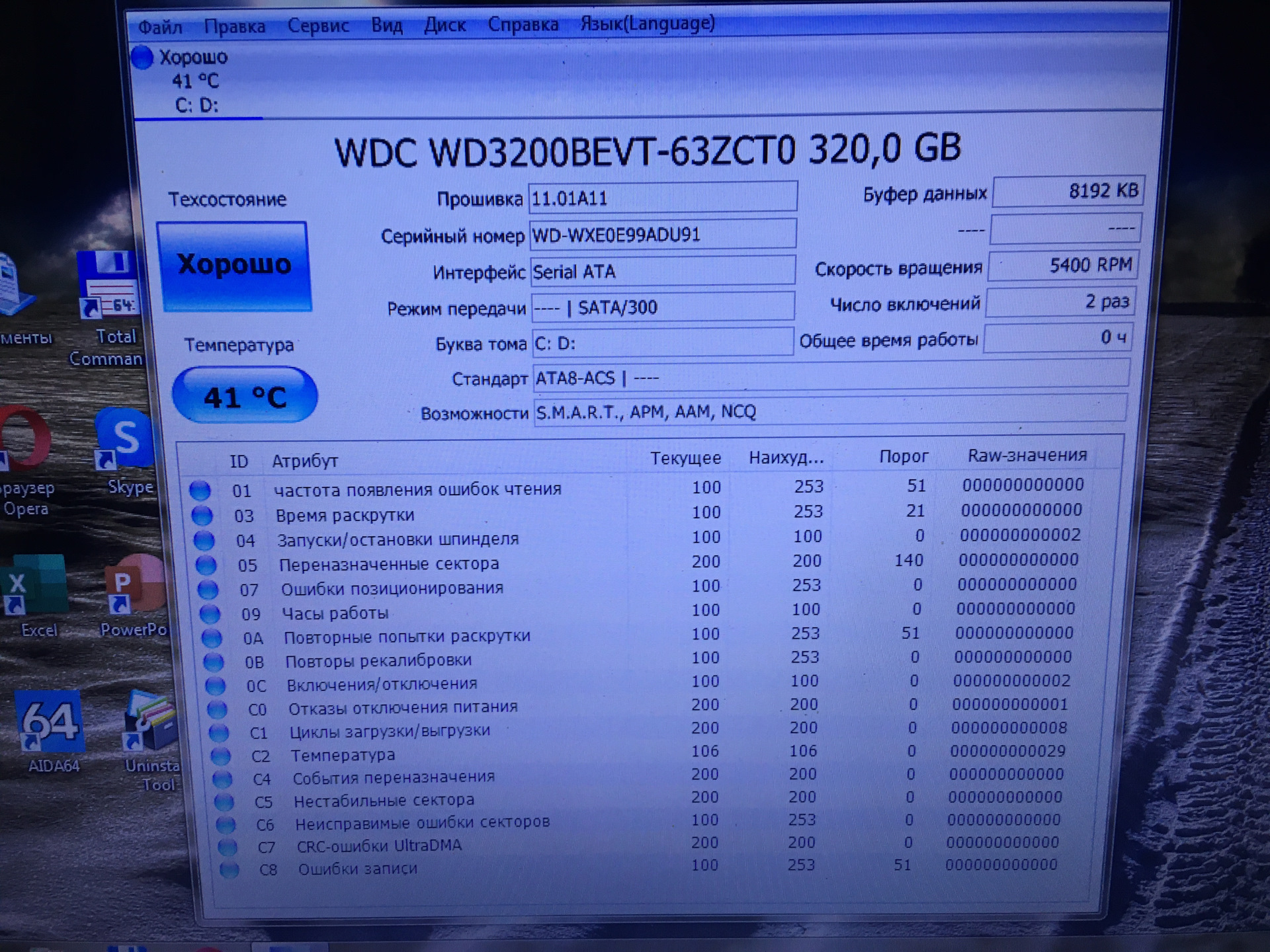Viewport: 1270px width, 952px height.
Task: Open the Диск menu
Action: 445,24
